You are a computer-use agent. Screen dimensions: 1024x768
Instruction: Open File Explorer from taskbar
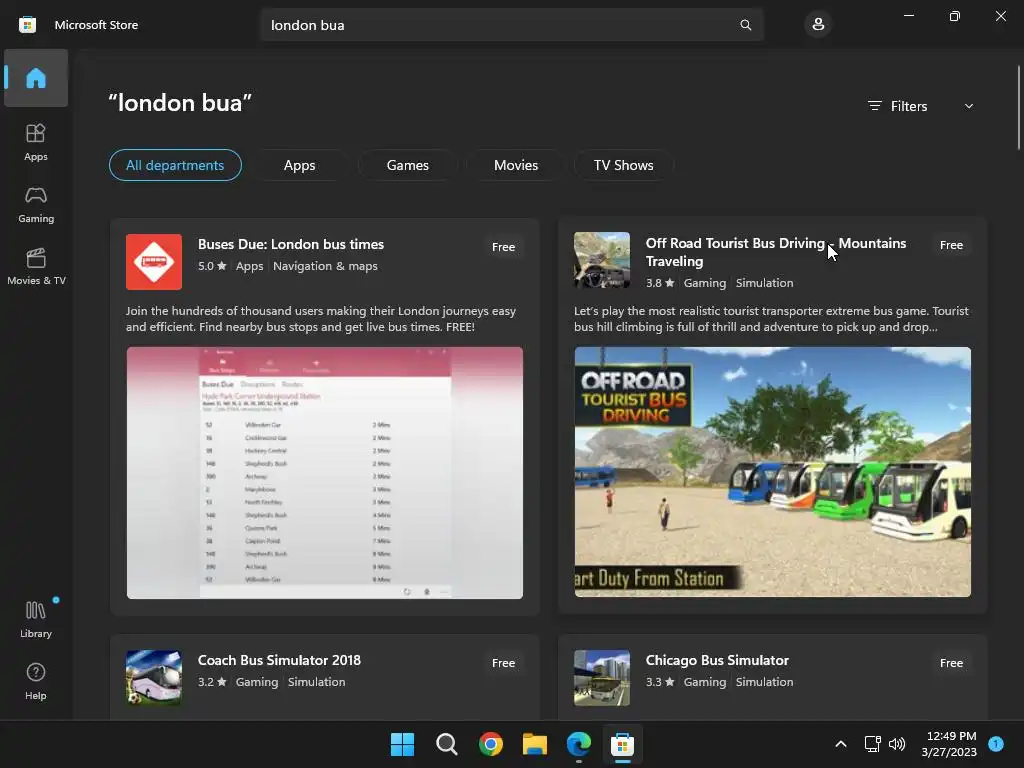pos(535,744)
